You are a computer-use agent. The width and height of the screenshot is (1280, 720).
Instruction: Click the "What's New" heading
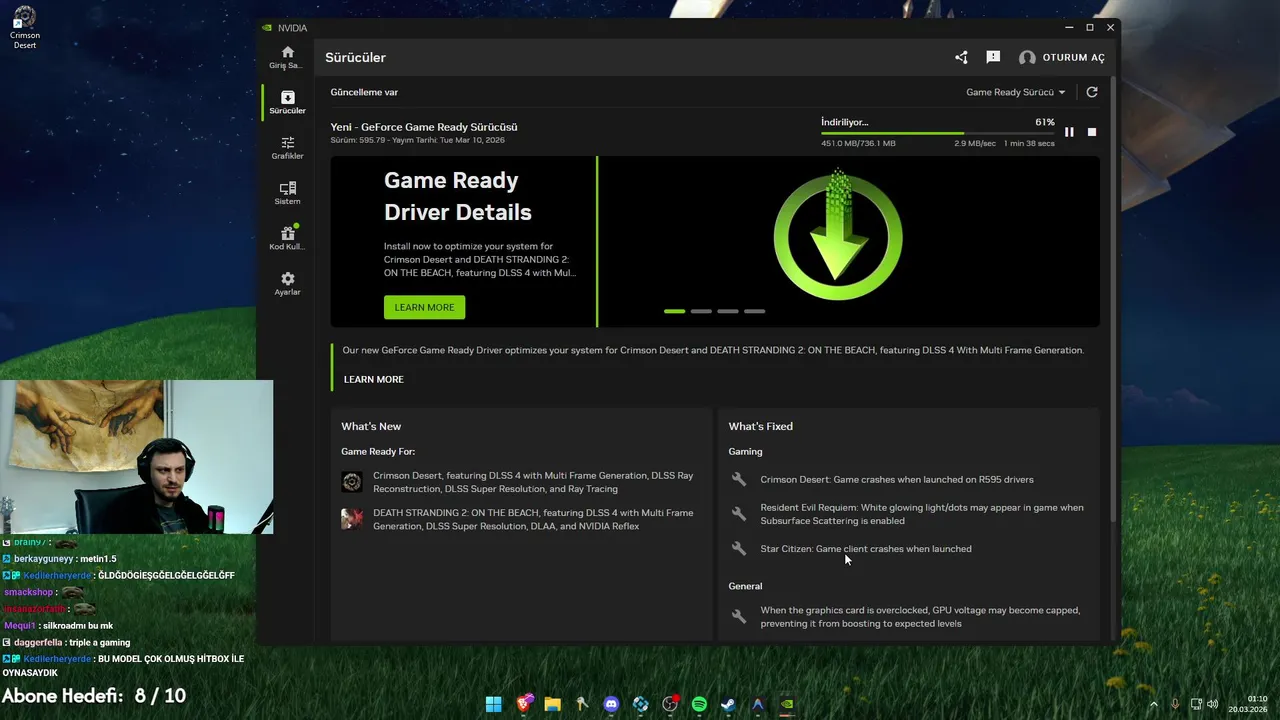click(371, 426)
